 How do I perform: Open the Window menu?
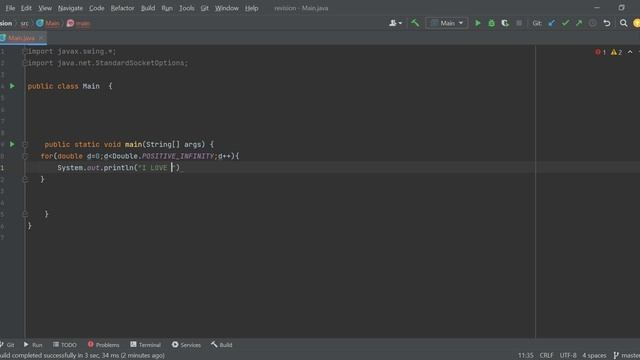point(227,8)
